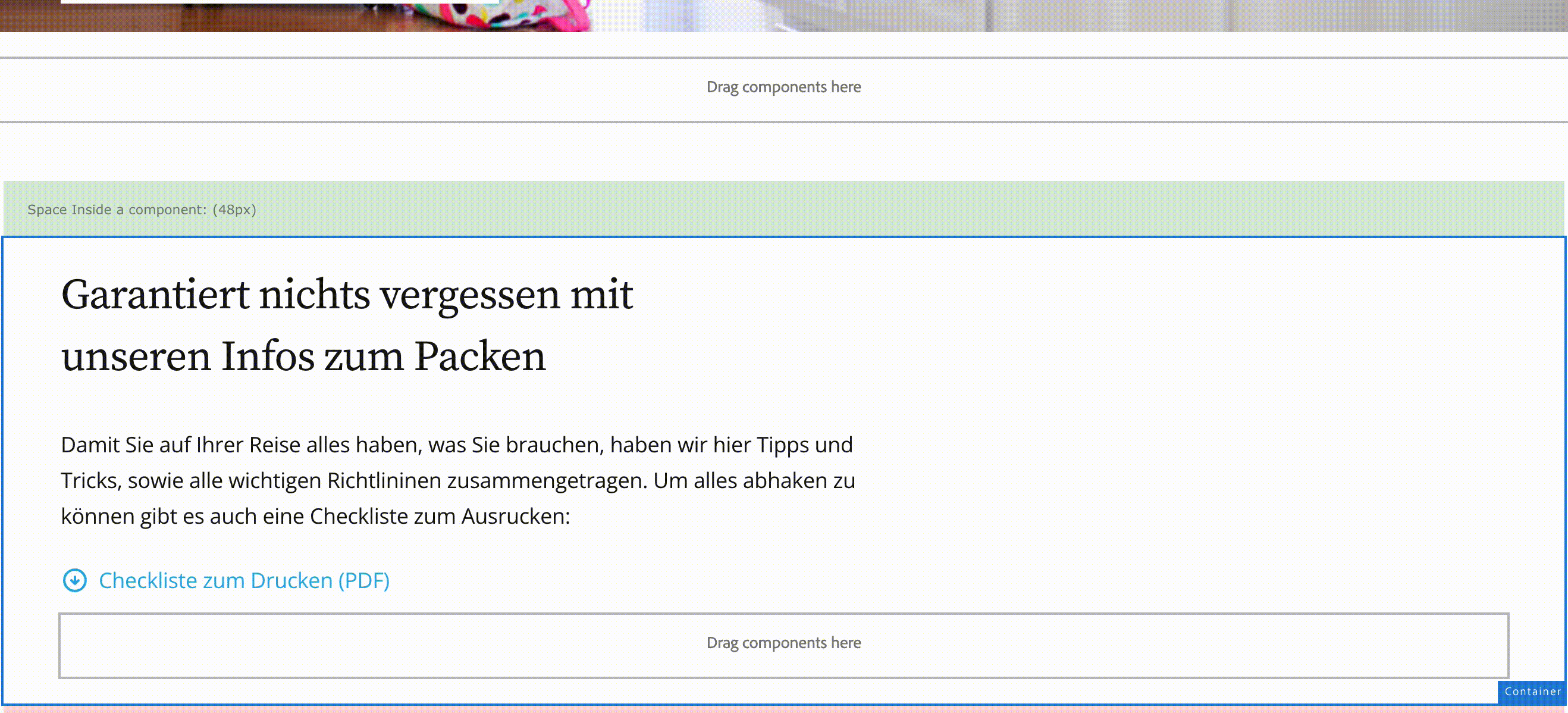Click the paragraph starting with "Damit Sie"
This screenshot has width=1568, height=713.
tap(456, 480)
